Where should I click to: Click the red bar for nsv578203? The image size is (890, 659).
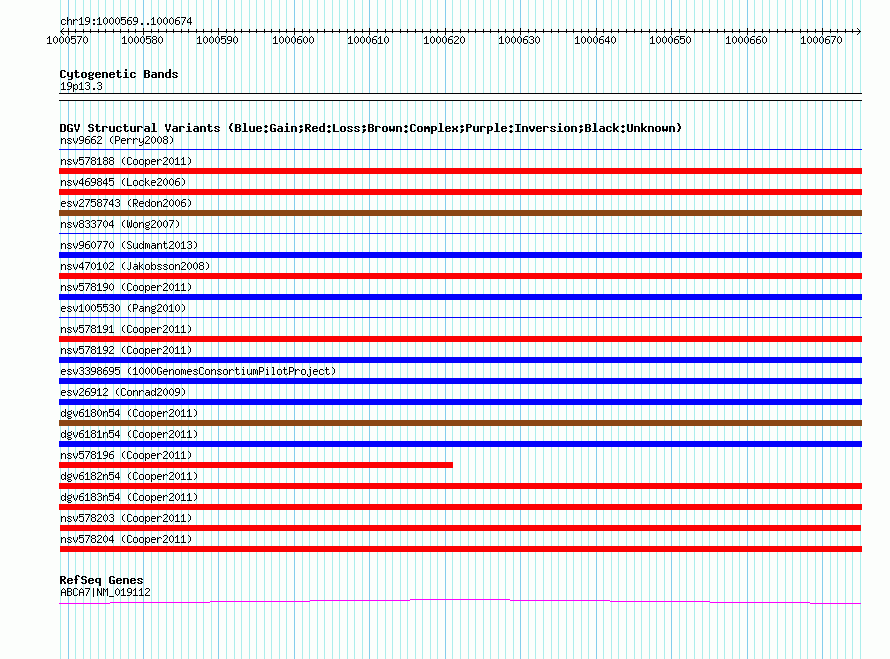[x=460, y=528]
